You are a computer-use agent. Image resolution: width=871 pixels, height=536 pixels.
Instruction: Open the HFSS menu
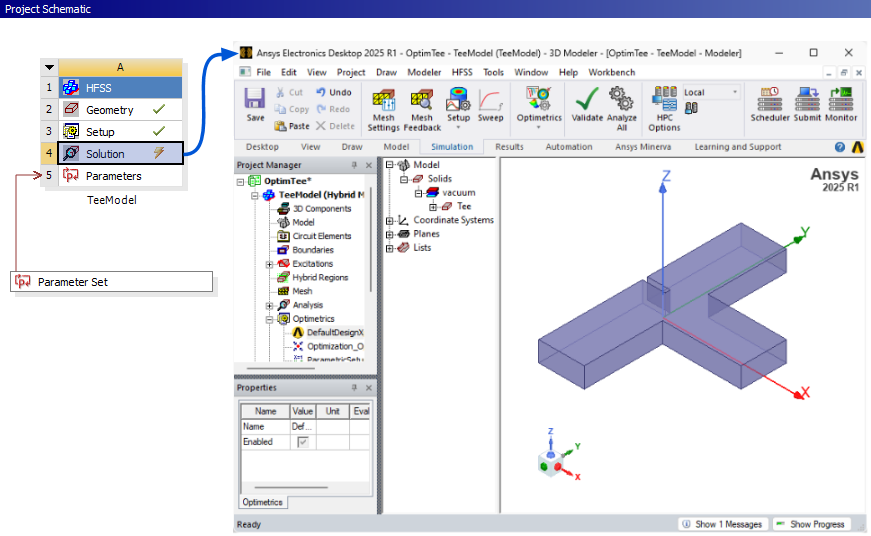point(462,72)
